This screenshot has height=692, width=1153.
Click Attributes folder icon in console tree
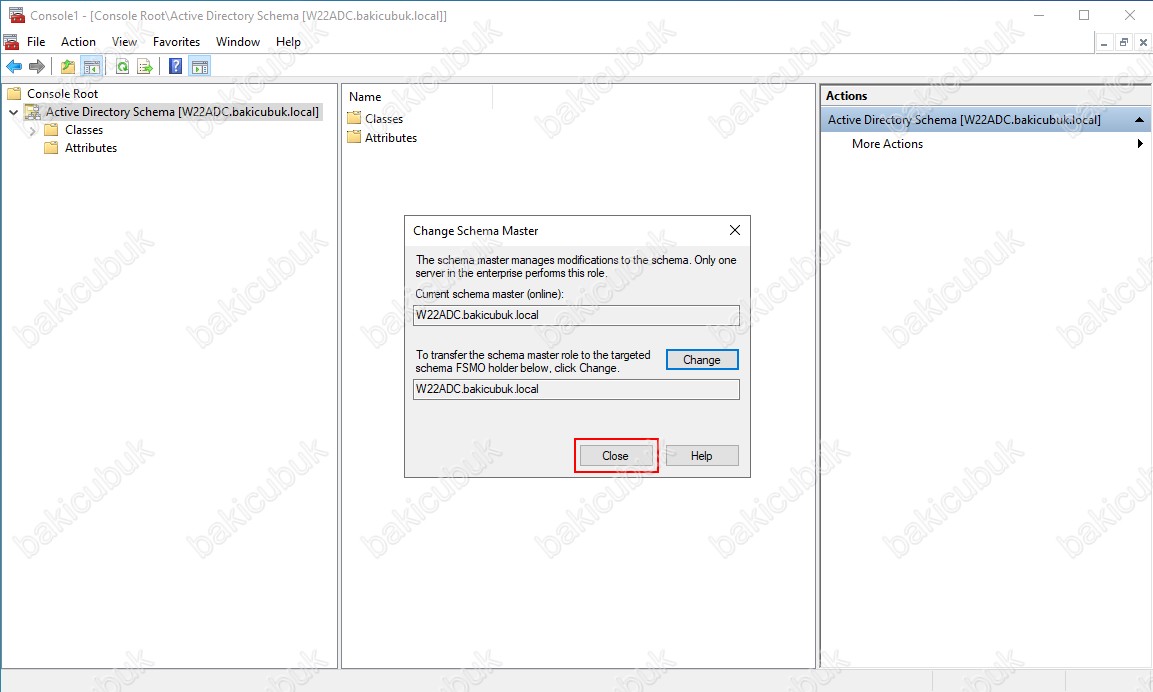click(x=51, y=148)
